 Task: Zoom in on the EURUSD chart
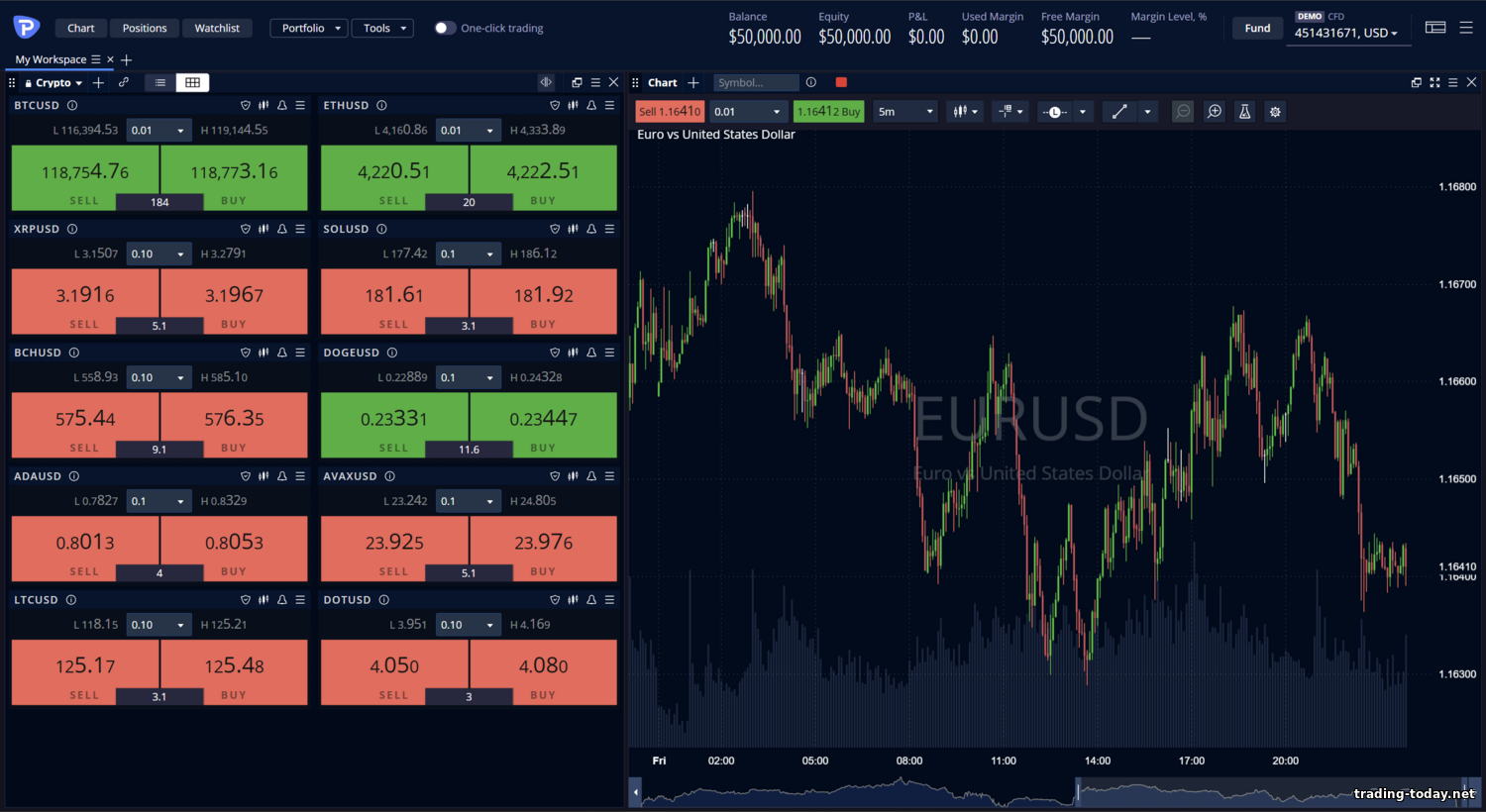(1214, 112)
